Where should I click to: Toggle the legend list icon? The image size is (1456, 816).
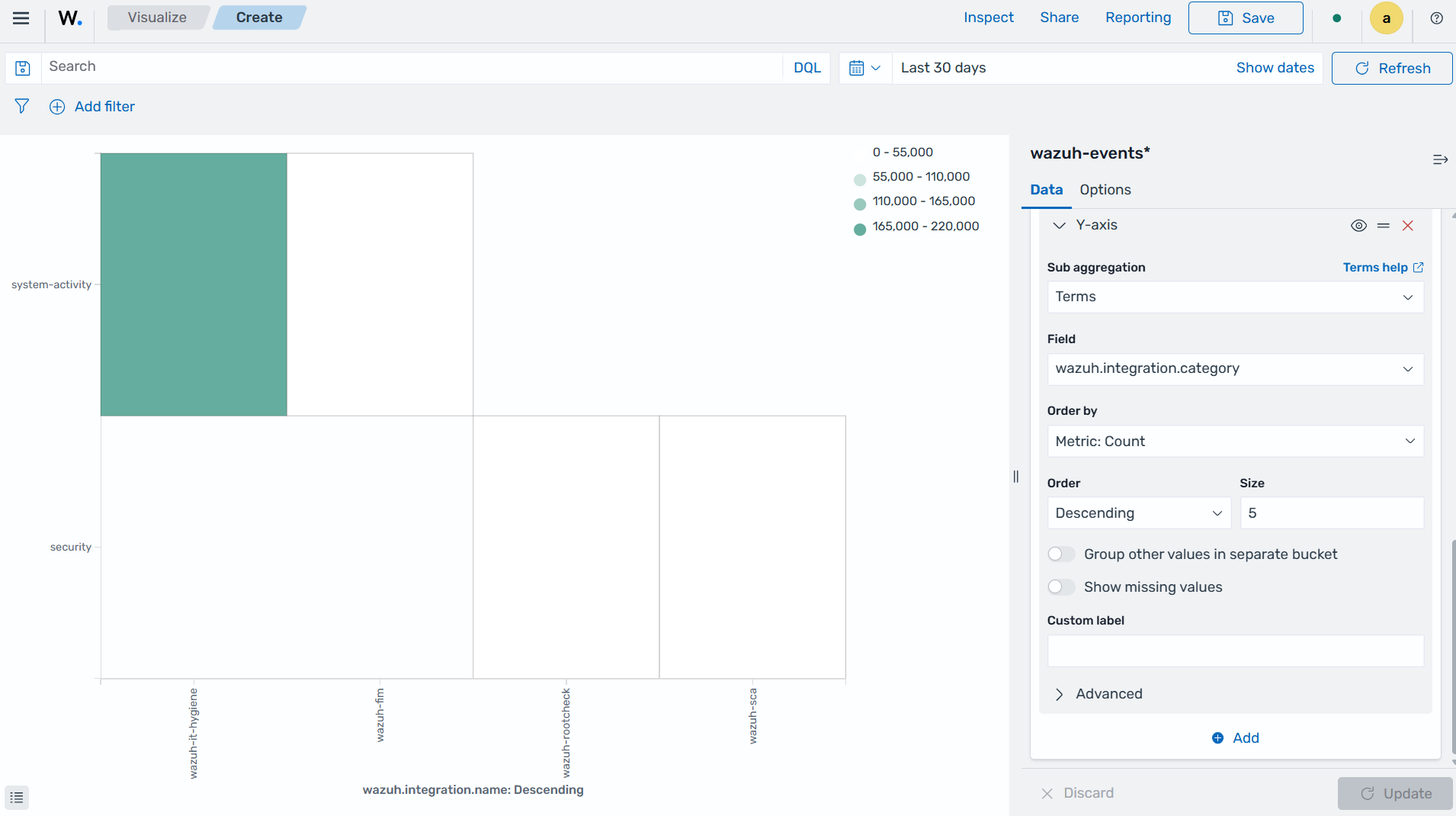[x=17, y=798]
